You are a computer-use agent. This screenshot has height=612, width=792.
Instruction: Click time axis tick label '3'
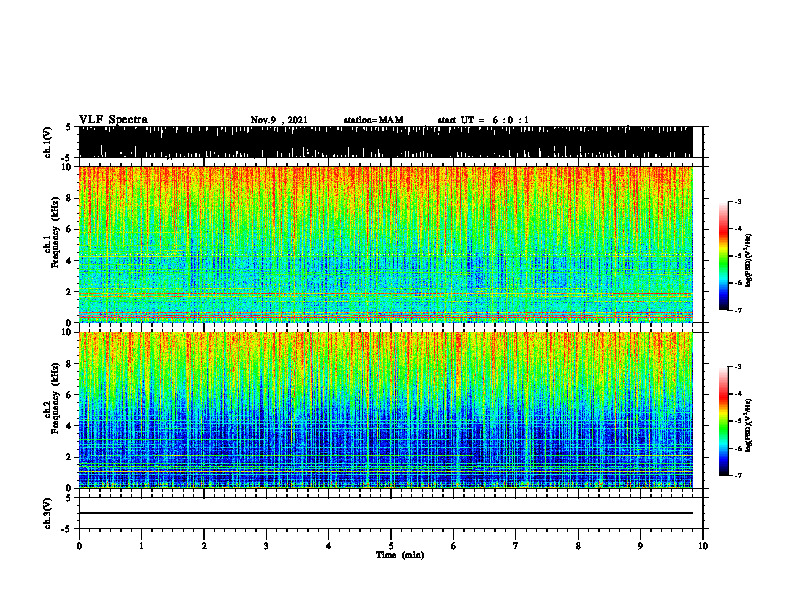[266, 546]
